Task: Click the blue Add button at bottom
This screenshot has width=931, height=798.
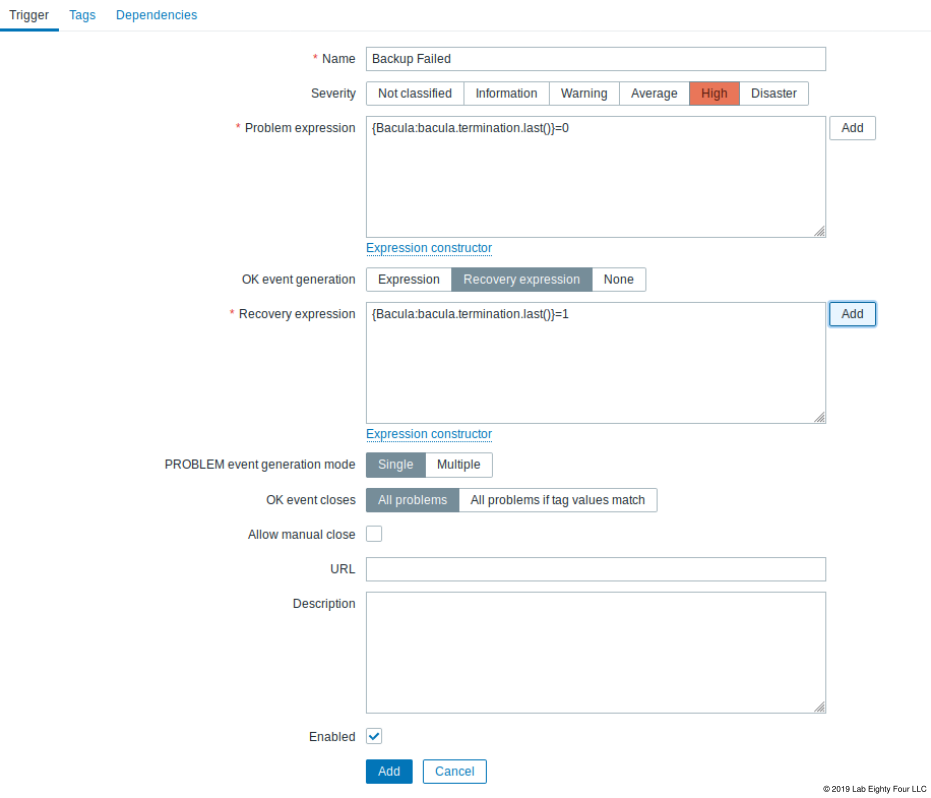Action: (389, 771)
